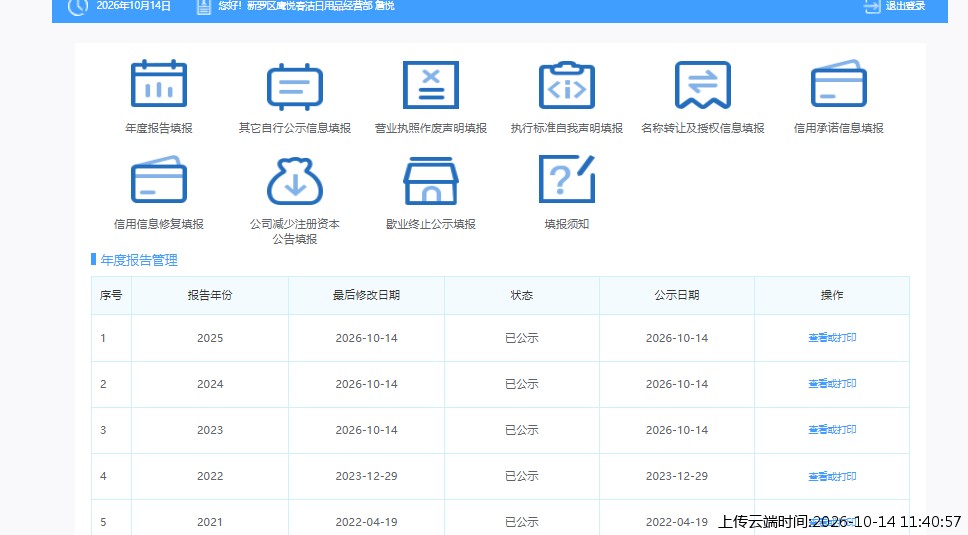Click the 年度报告管理 section heading
Screen dimensions: 968x535
[x=139, y=260]
